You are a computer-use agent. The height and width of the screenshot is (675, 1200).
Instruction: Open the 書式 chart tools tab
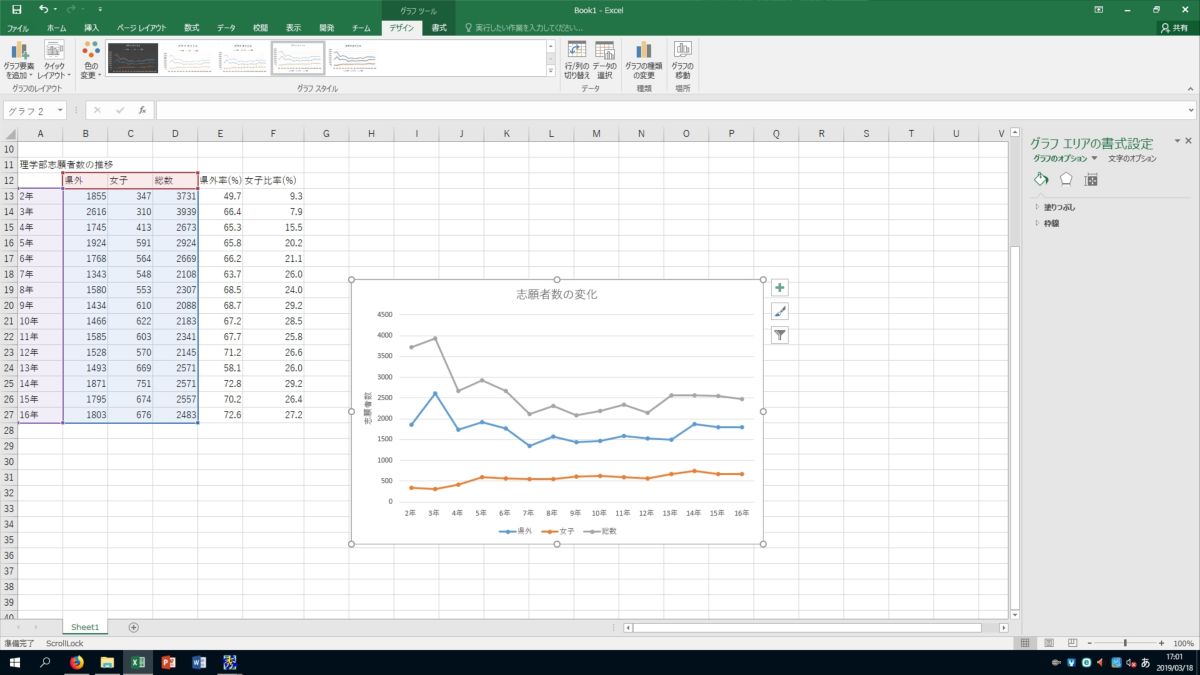coord(439,28)
